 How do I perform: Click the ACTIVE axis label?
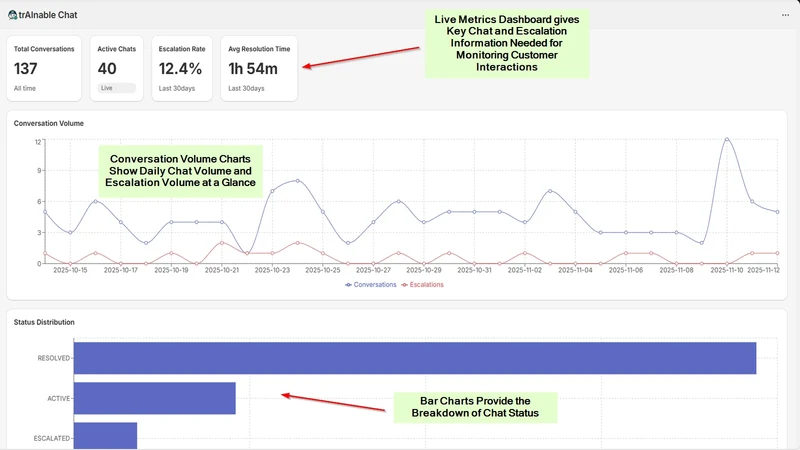click(59, 398)
